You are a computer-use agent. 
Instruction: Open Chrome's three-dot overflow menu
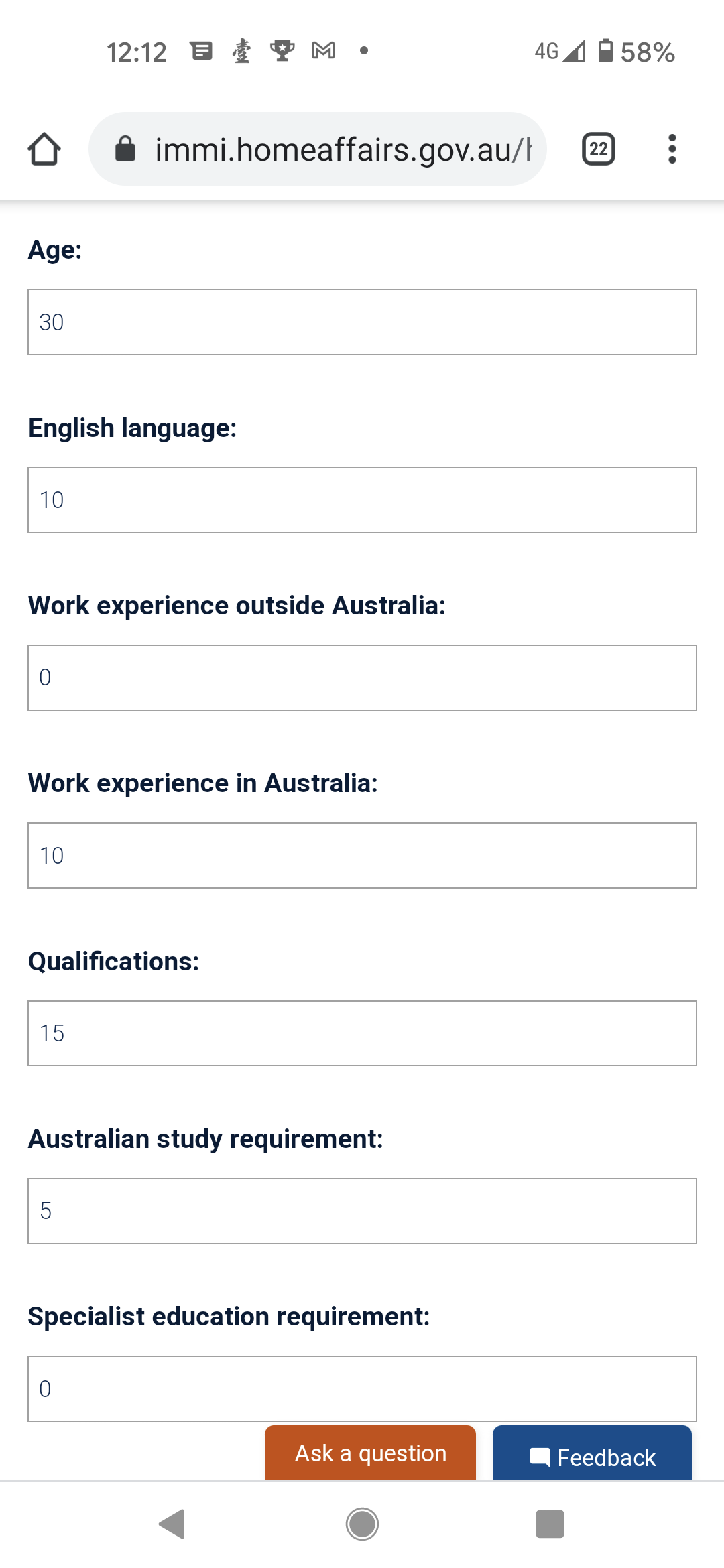click(672, 149)
